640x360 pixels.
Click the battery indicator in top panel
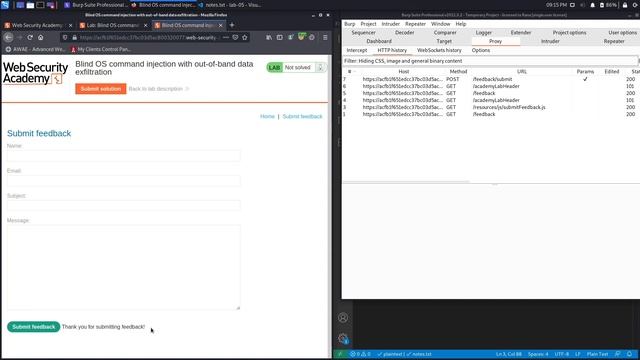pos(609,5)
